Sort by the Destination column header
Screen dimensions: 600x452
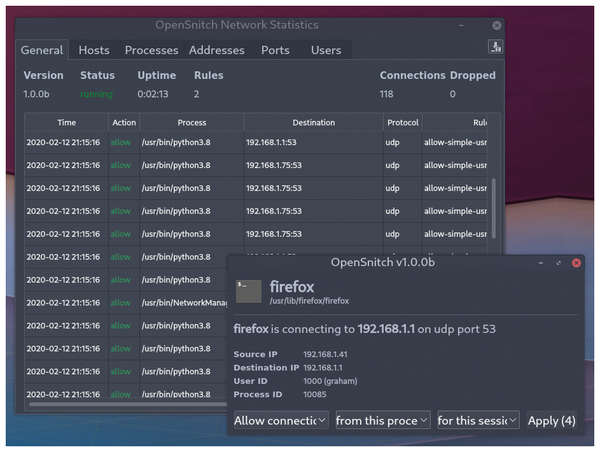click(x=314, y=122)
